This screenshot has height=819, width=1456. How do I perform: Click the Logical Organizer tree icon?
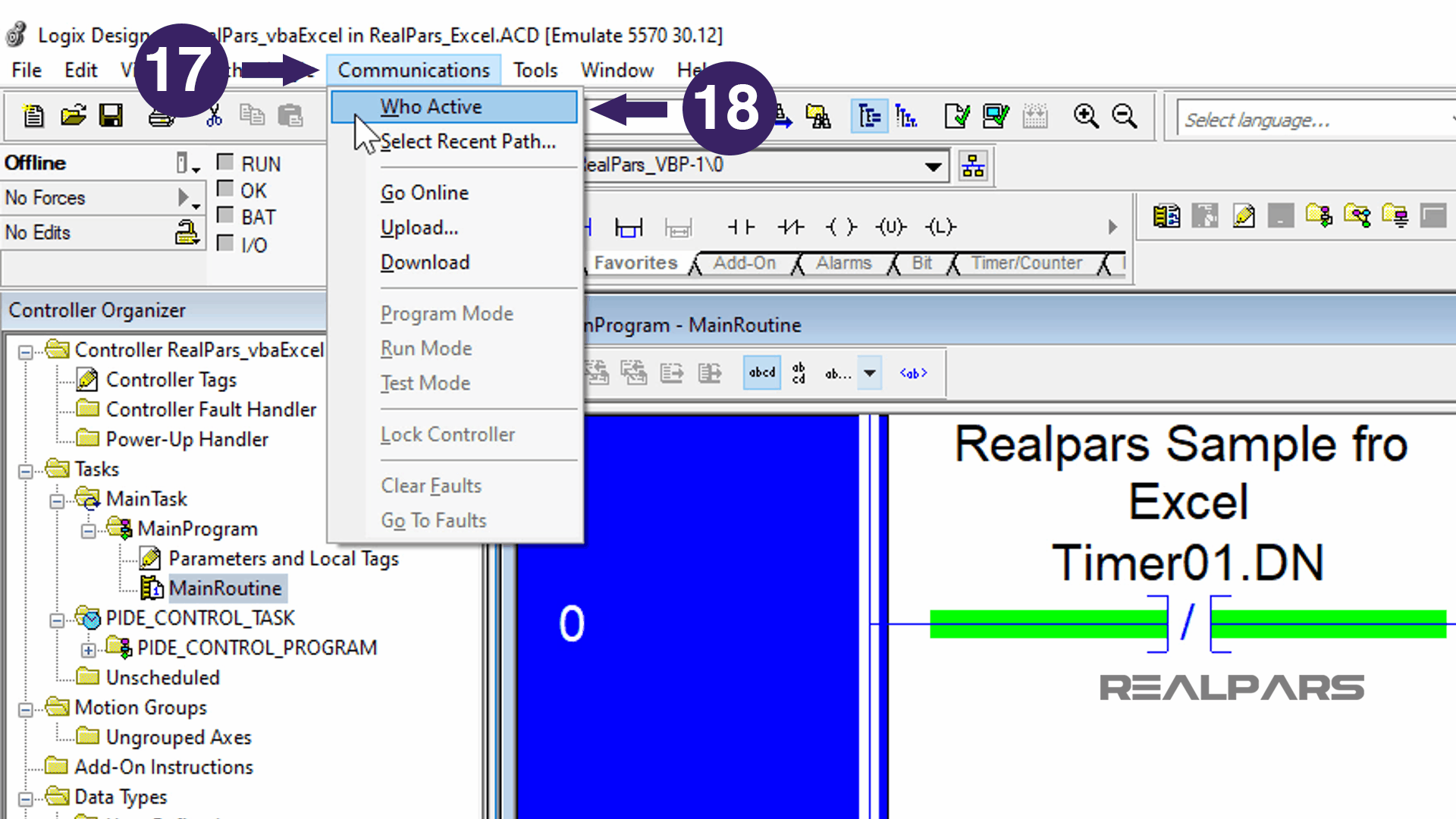(906, 116)
